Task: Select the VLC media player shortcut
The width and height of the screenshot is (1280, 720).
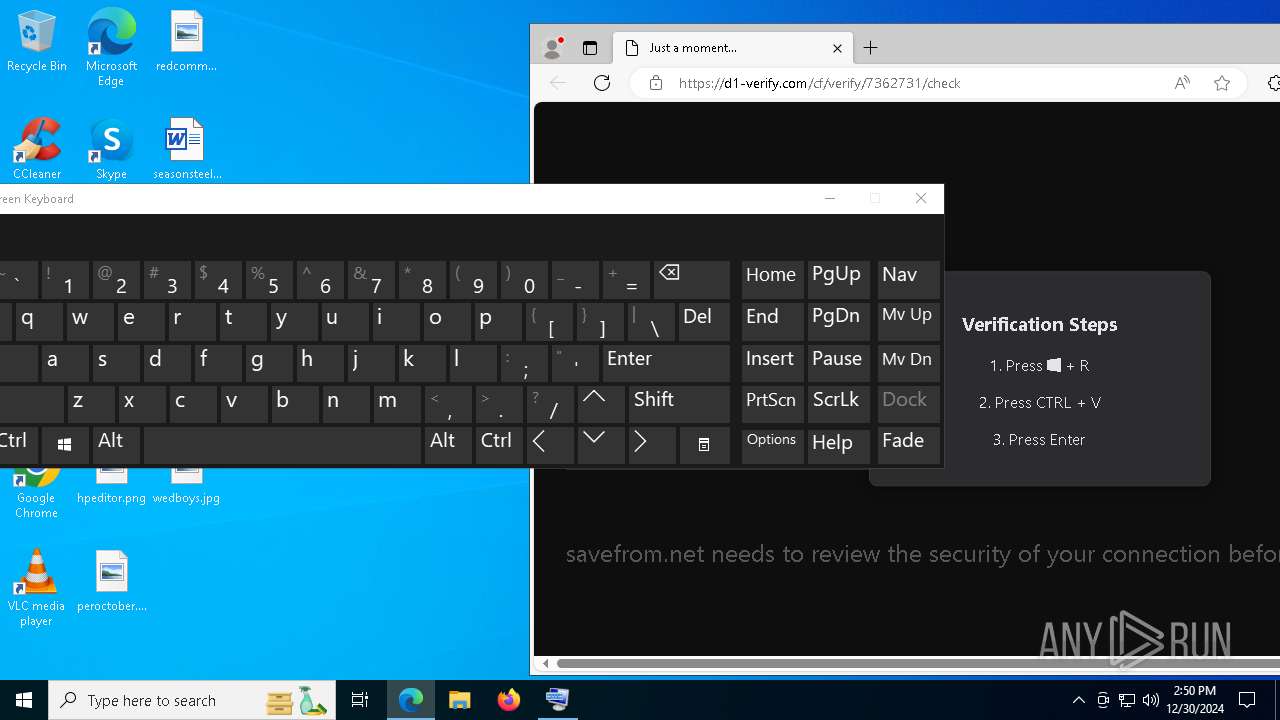Action: click(37, 588)
